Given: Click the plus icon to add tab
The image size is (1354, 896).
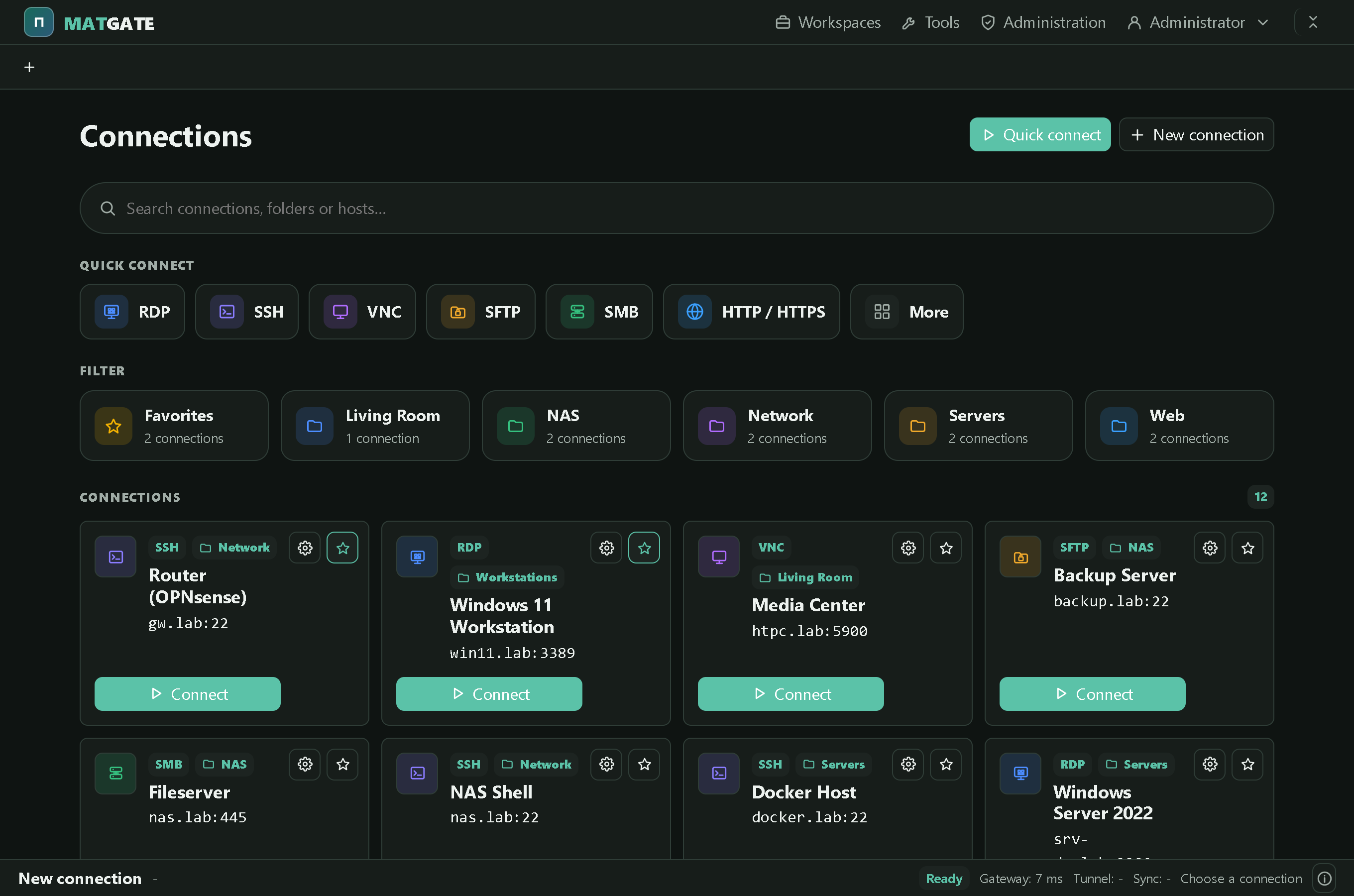Looking at the screenshot, I should 29,67.
